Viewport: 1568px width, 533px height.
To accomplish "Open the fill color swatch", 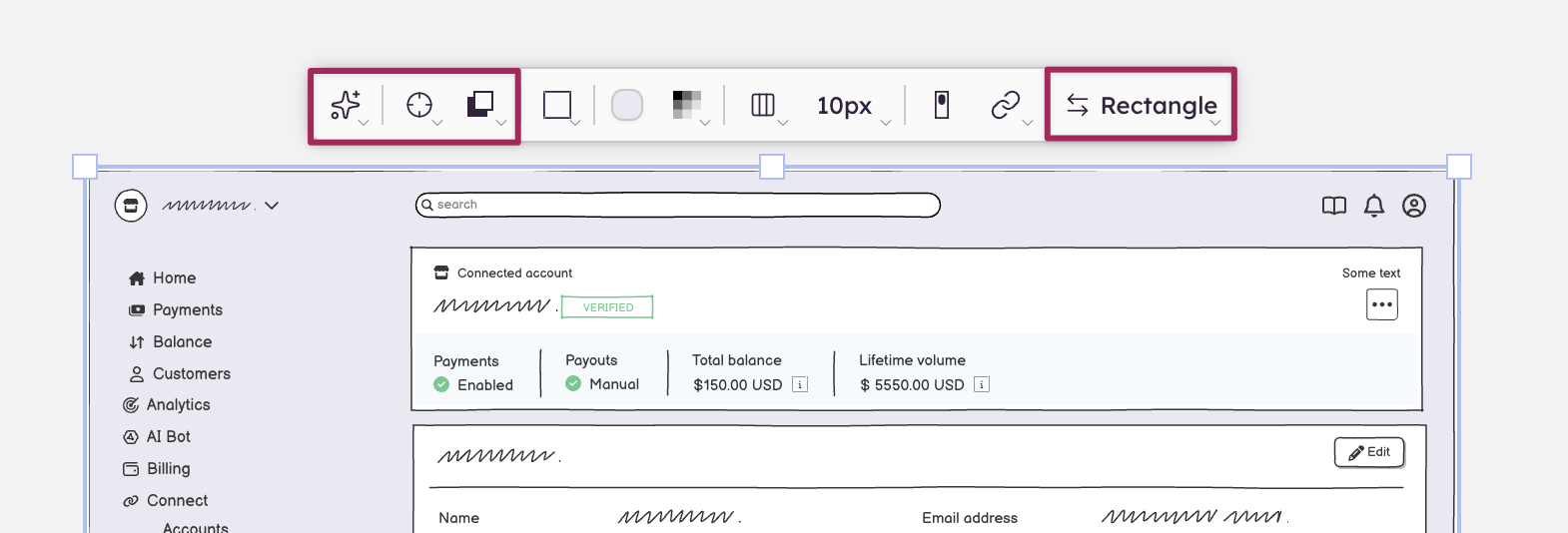I will pyautogui.click(x=627, y=105).
